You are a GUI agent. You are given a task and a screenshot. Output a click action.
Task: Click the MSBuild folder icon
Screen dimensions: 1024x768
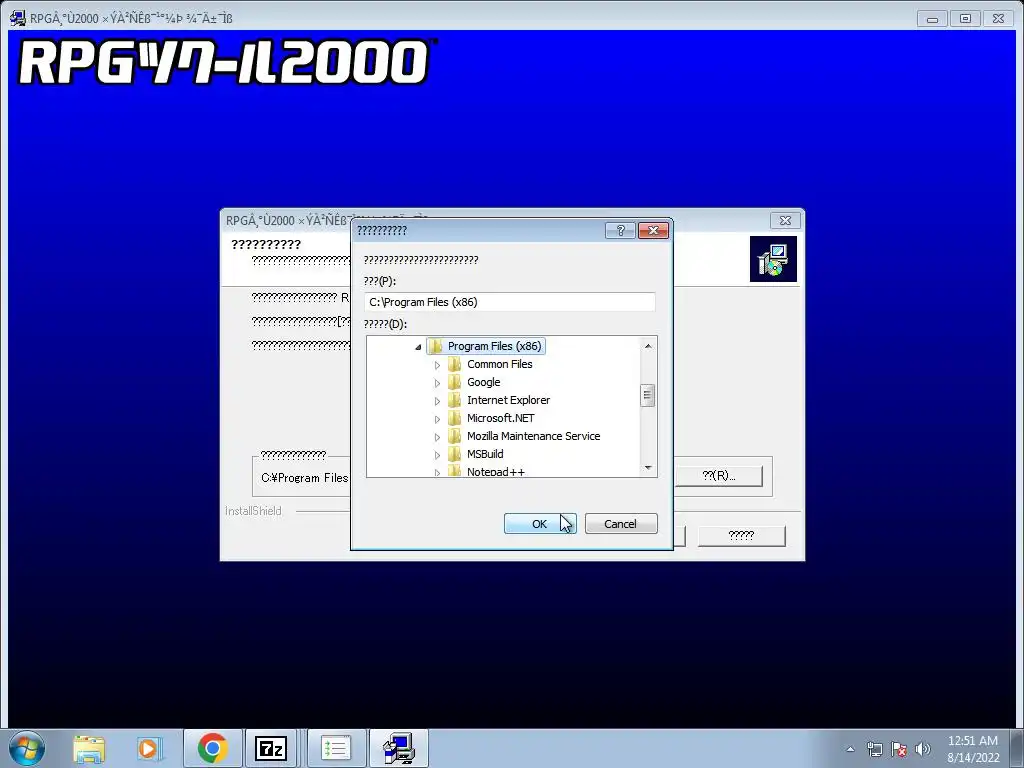pos(455,454)
